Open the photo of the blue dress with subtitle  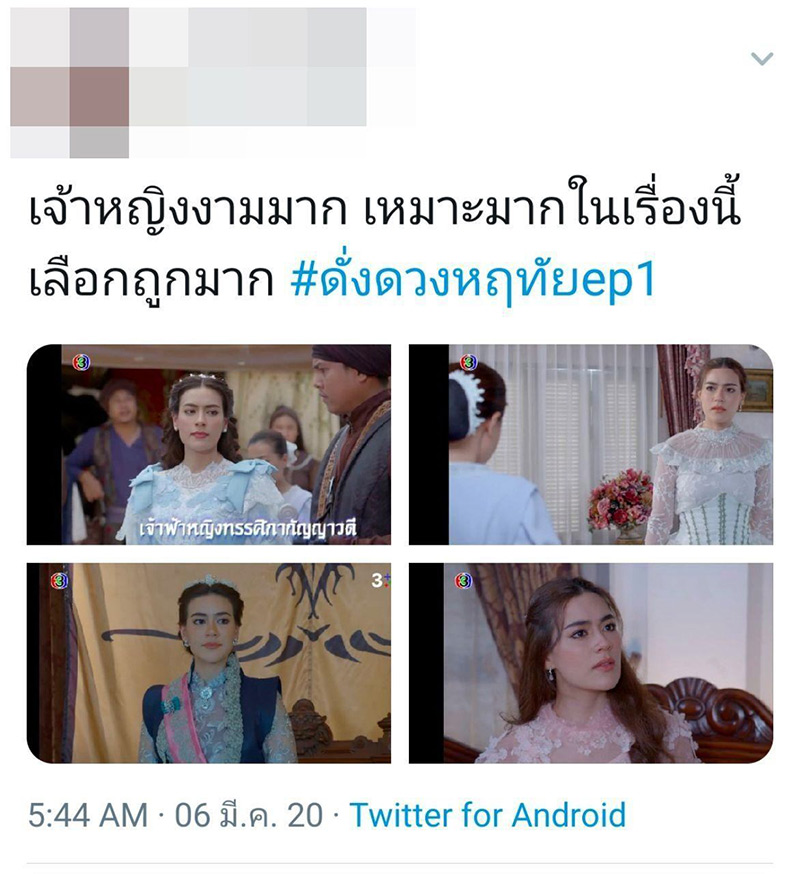pyautogui.click(x=209, y=444)
